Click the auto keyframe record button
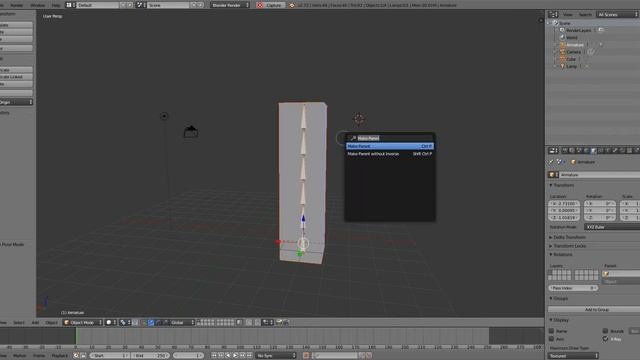 (306, 356)
